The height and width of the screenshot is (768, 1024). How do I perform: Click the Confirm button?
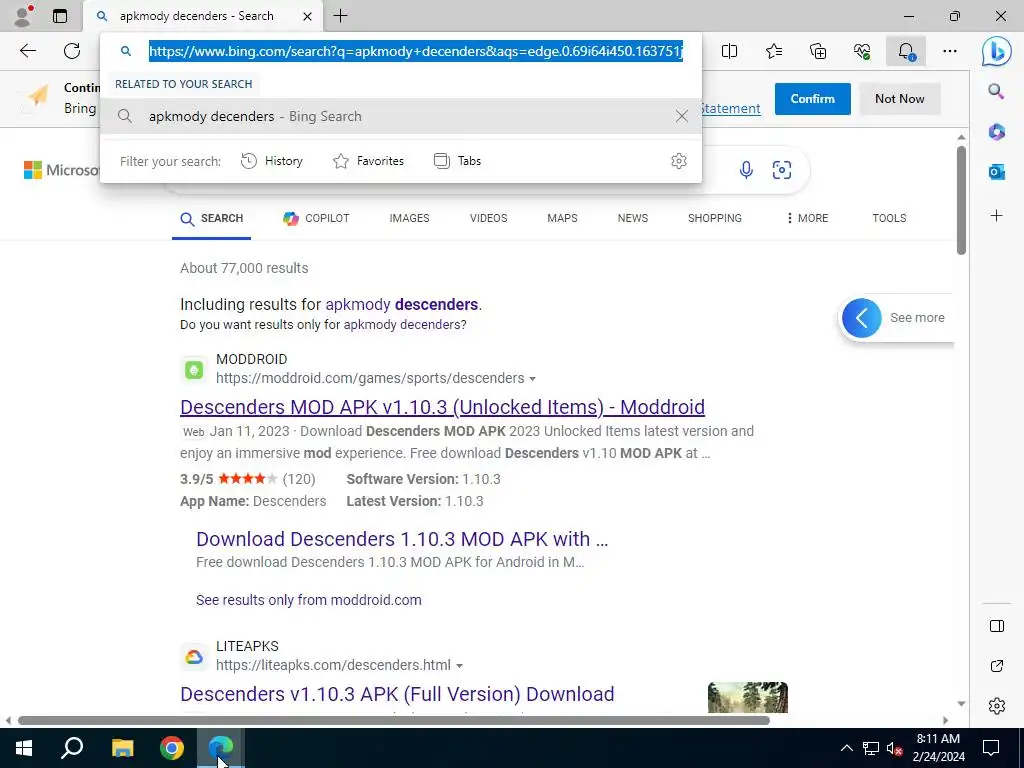(812, 99)
